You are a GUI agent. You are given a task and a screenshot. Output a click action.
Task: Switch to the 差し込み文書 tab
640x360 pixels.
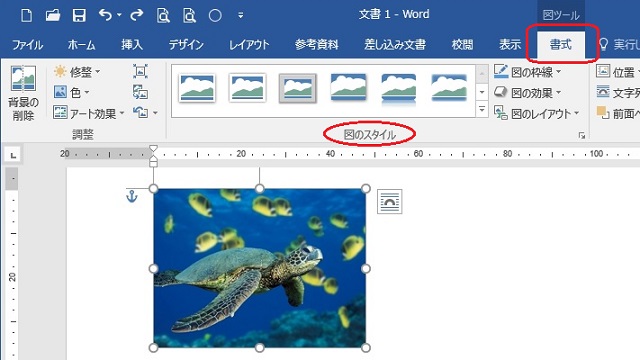click(395, 44)
